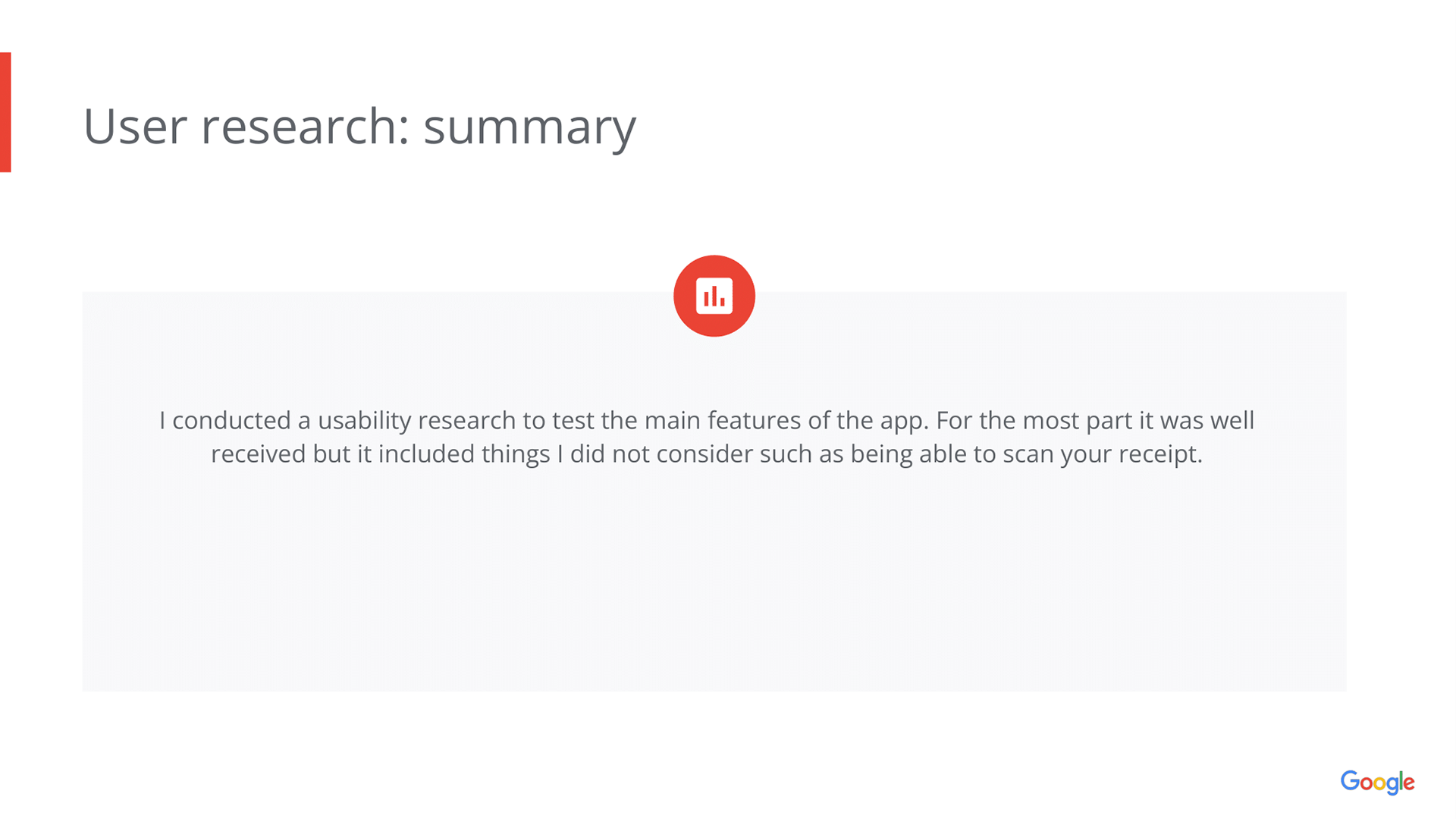Image resolution: width=1456 pixels, height=819 pixels.
Task: Click the word "research:" in the heading
Action: [305, 126]
